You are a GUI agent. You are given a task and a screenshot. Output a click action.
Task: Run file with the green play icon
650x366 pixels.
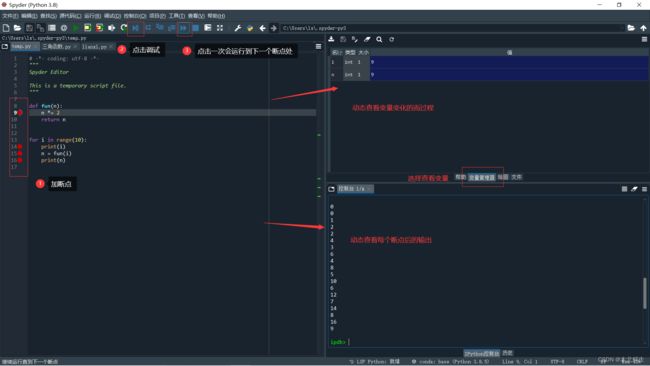75,28
